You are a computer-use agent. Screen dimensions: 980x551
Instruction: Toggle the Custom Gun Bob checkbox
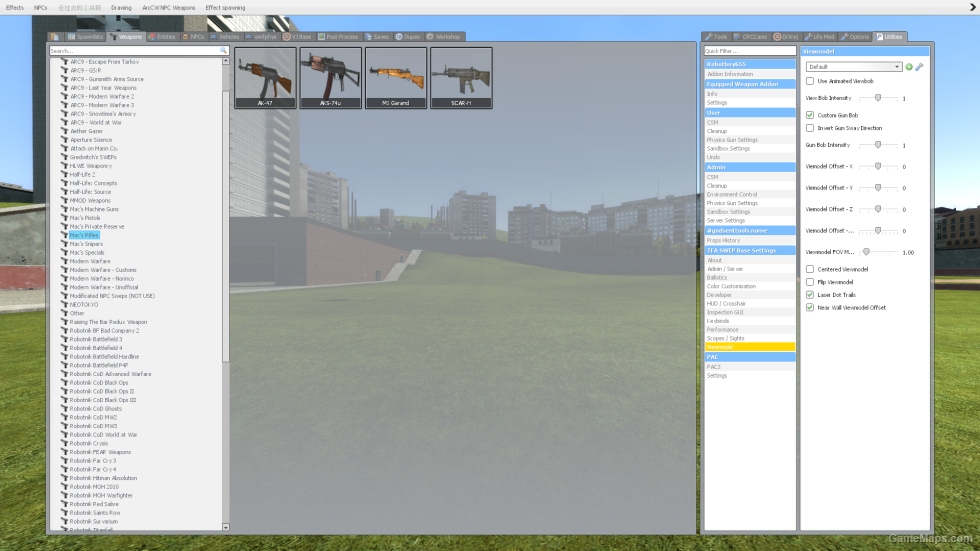(810, 115)
